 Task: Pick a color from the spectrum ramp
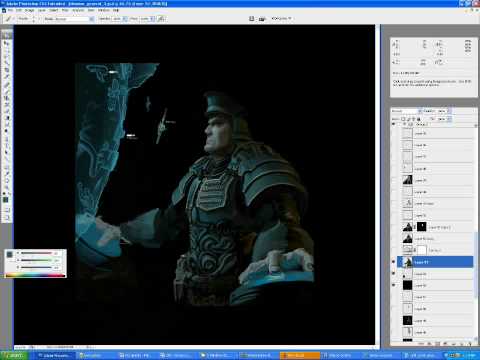[35, 275]
